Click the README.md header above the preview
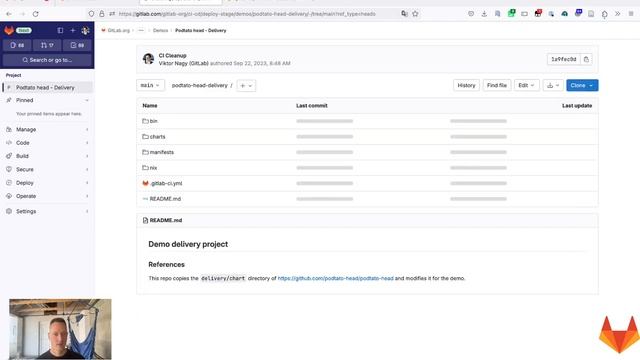 (166, 220)
